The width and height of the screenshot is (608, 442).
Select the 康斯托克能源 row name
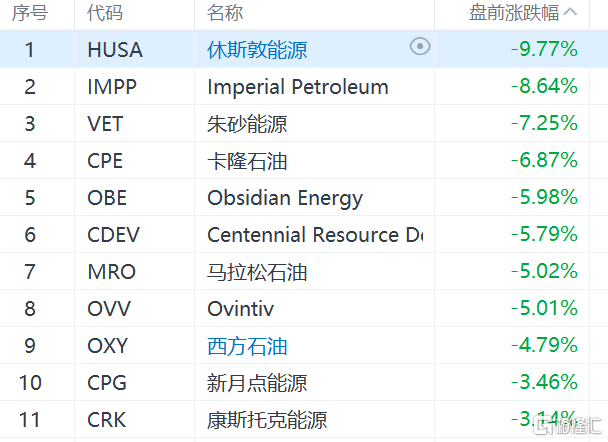coord(267,420)
